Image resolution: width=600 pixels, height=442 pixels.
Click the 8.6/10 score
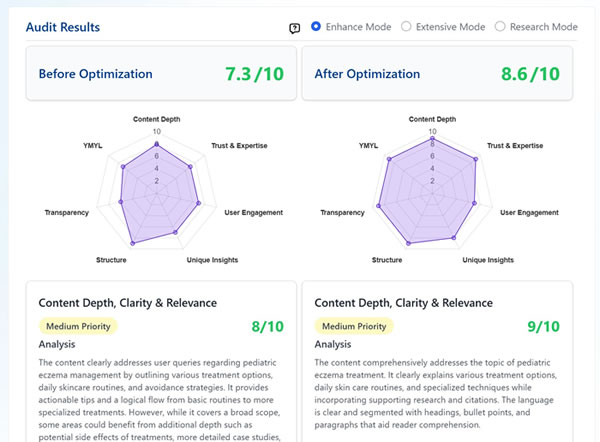(x=530, y=74)
